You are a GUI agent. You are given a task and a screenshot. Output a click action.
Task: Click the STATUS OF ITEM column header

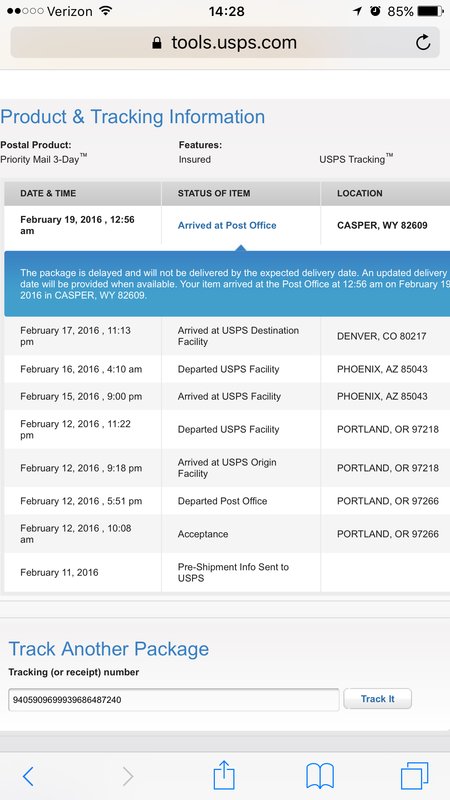coord(214,193)
